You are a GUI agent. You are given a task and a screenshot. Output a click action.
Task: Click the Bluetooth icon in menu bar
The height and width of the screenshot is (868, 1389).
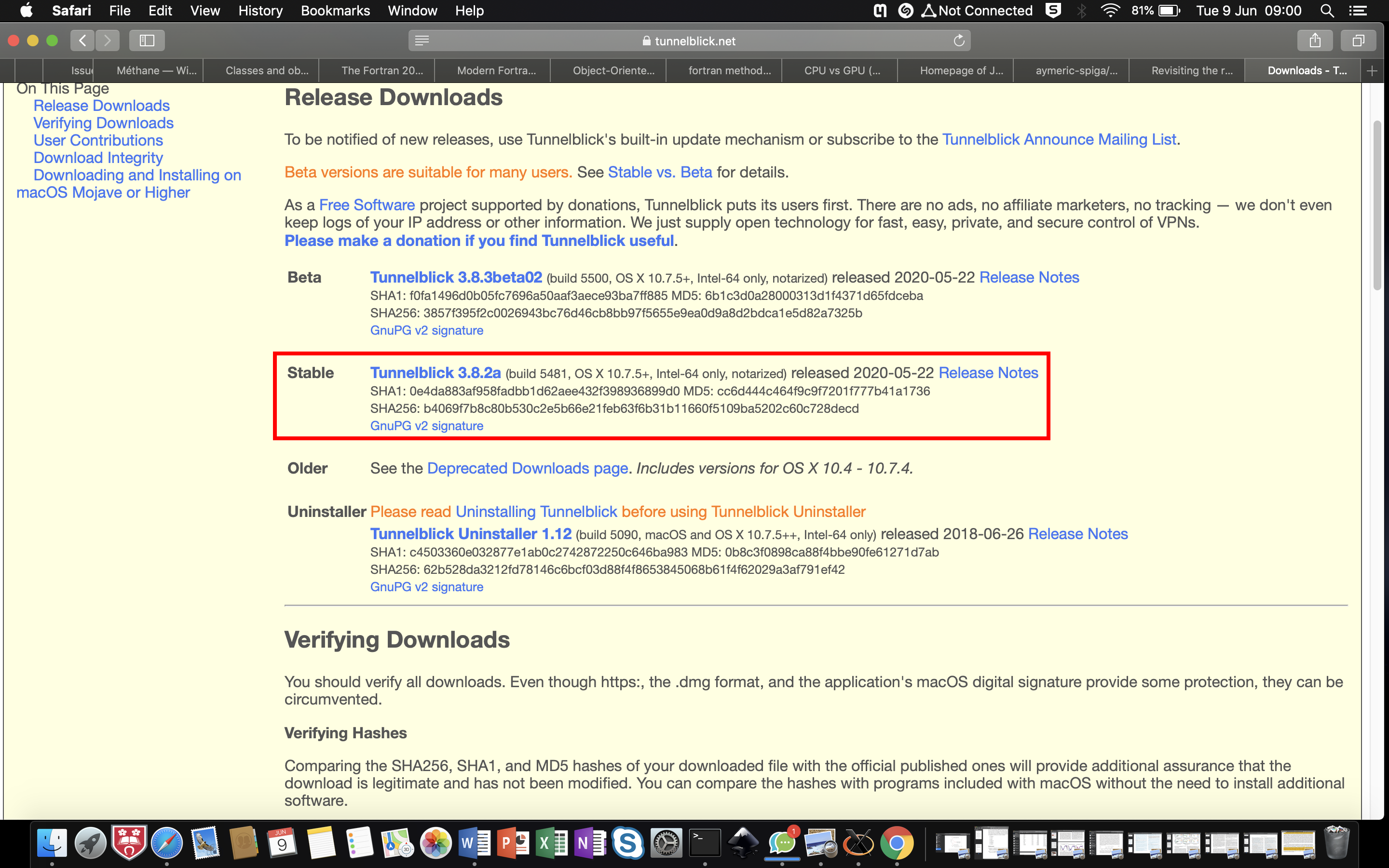pyautogui.click(x=1081, y=10)
